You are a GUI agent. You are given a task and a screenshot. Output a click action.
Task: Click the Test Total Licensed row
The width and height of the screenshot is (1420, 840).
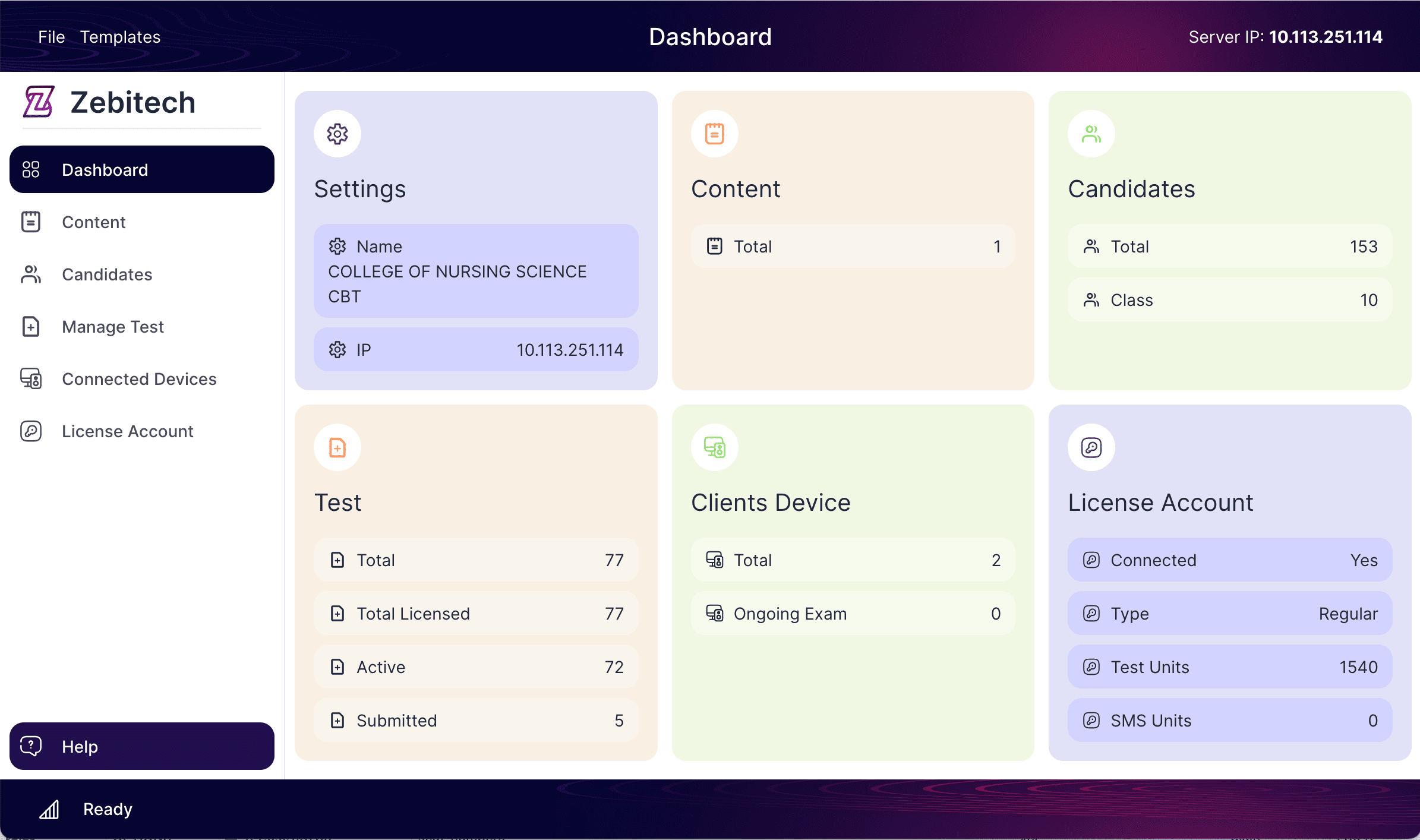click(x=476, y=613)
